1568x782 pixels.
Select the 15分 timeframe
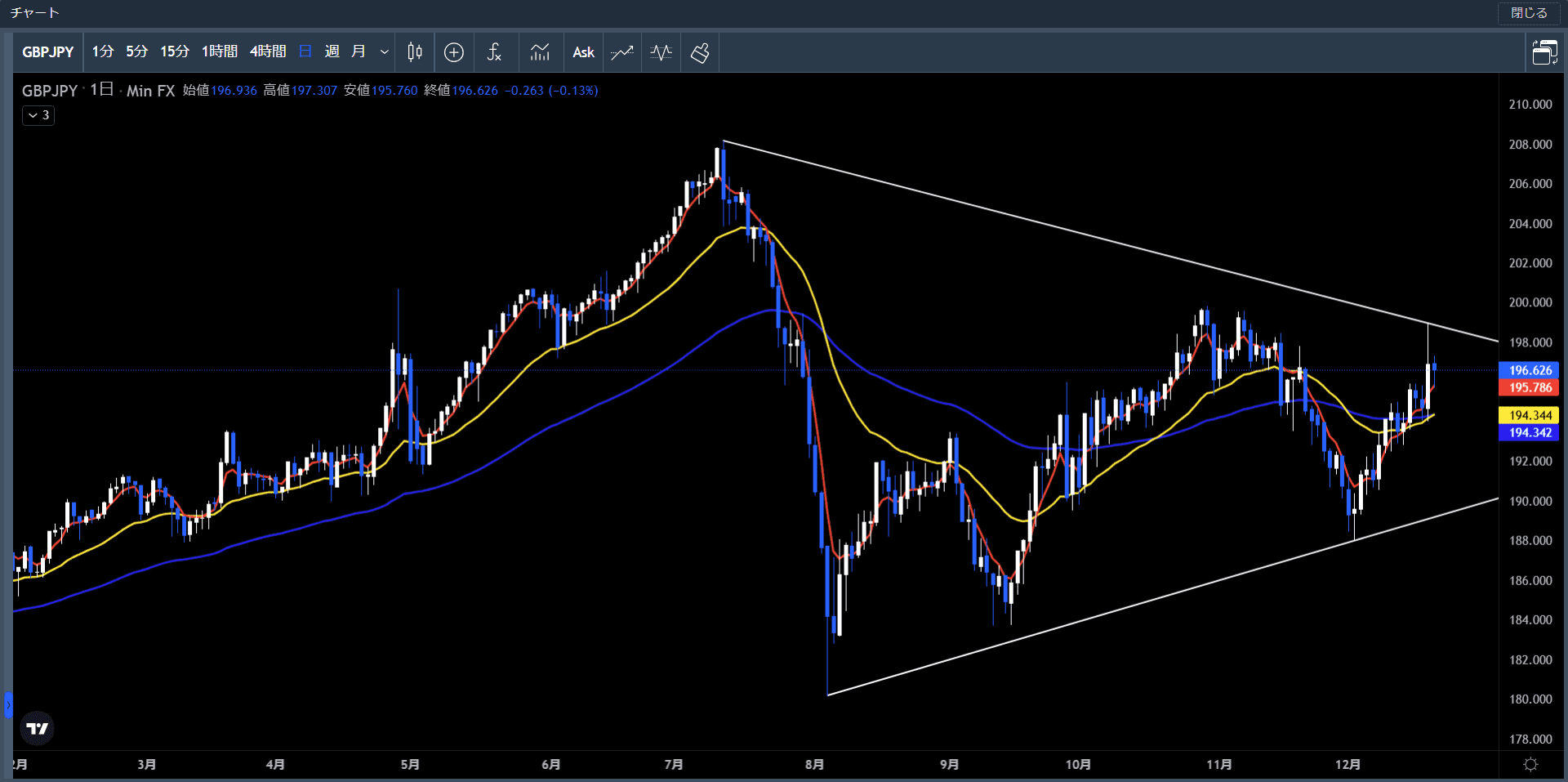(175, 52)
